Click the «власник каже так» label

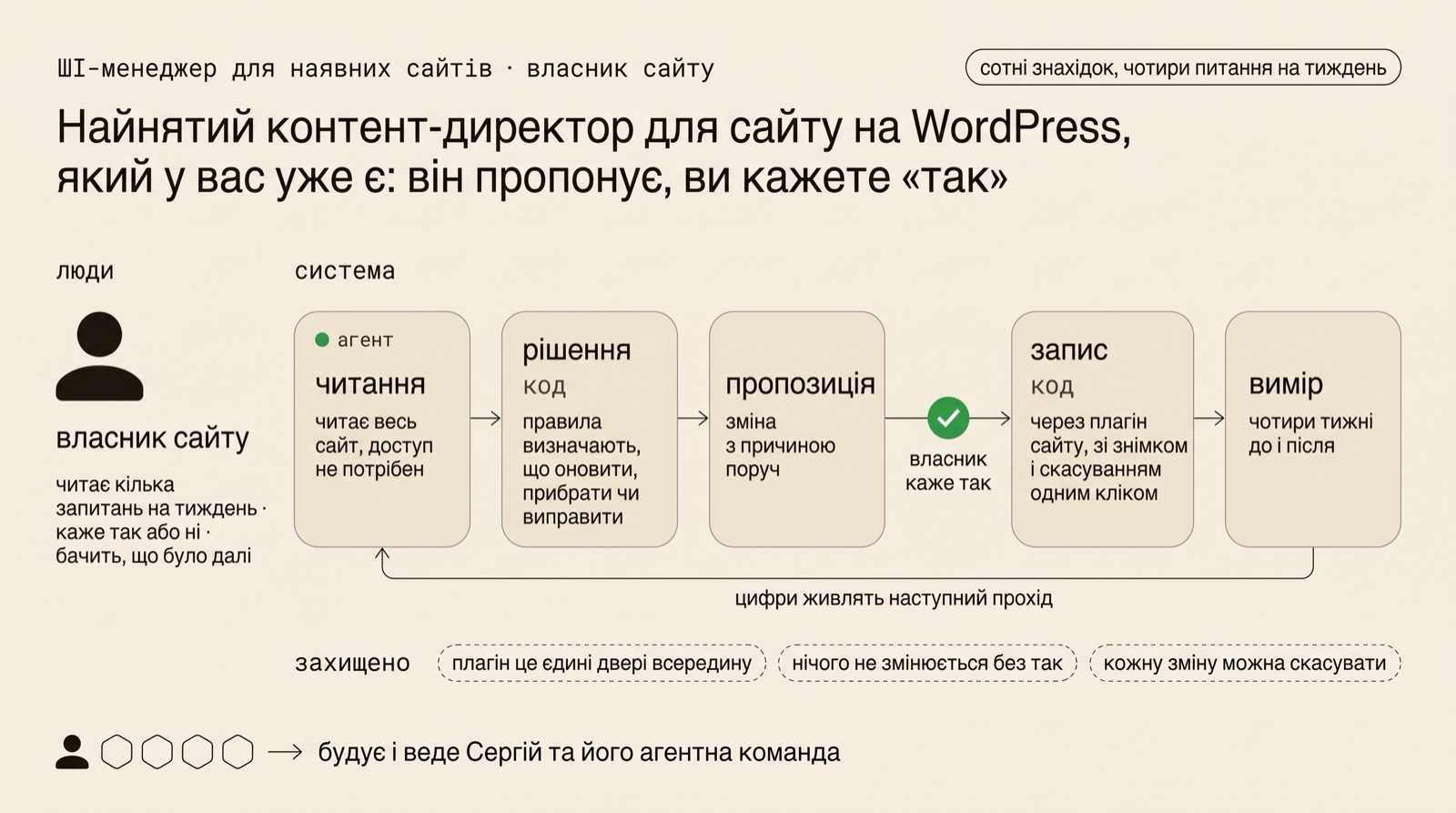(x=948, y=471)
